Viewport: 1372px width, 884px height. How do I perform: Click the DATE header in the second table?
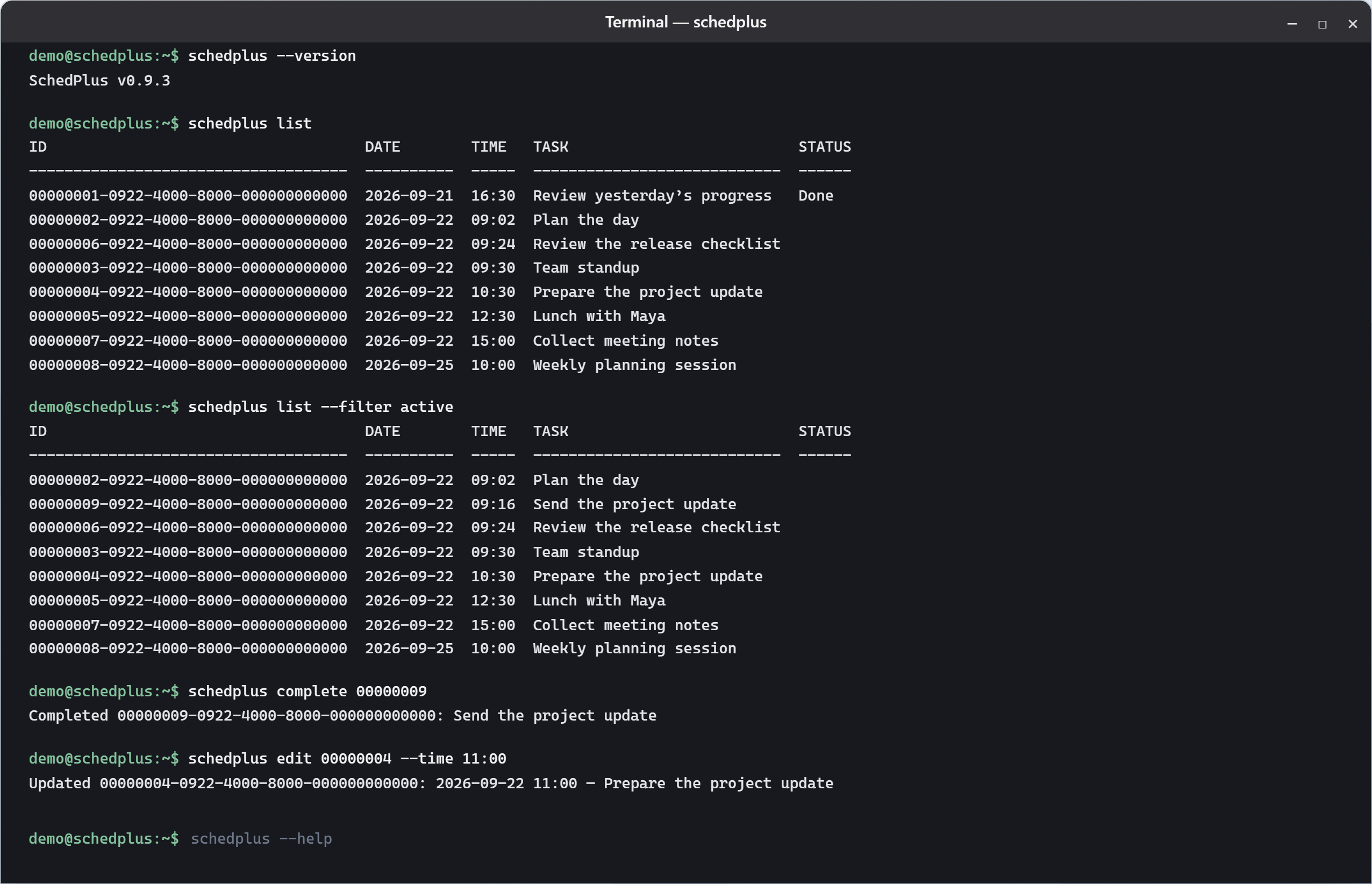pos(382,431)
